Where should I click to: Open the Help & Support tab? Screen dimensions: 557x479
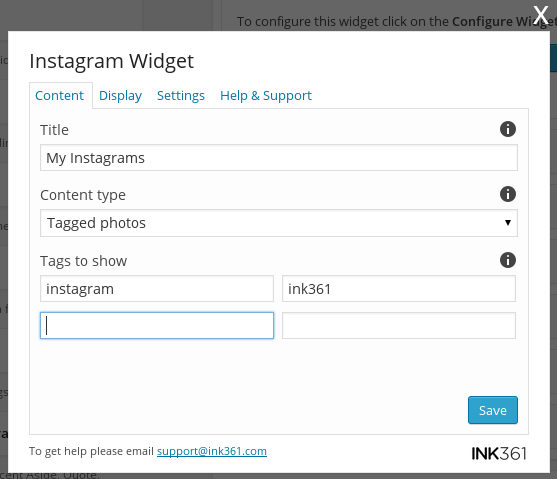click(266, 95)
